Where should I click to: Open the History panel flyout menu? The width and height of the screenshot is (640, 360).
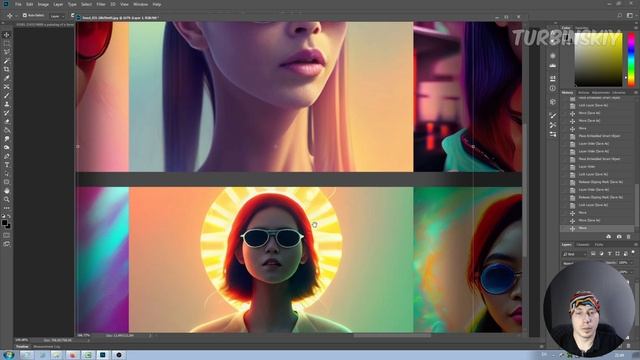[x=635, y=93]
